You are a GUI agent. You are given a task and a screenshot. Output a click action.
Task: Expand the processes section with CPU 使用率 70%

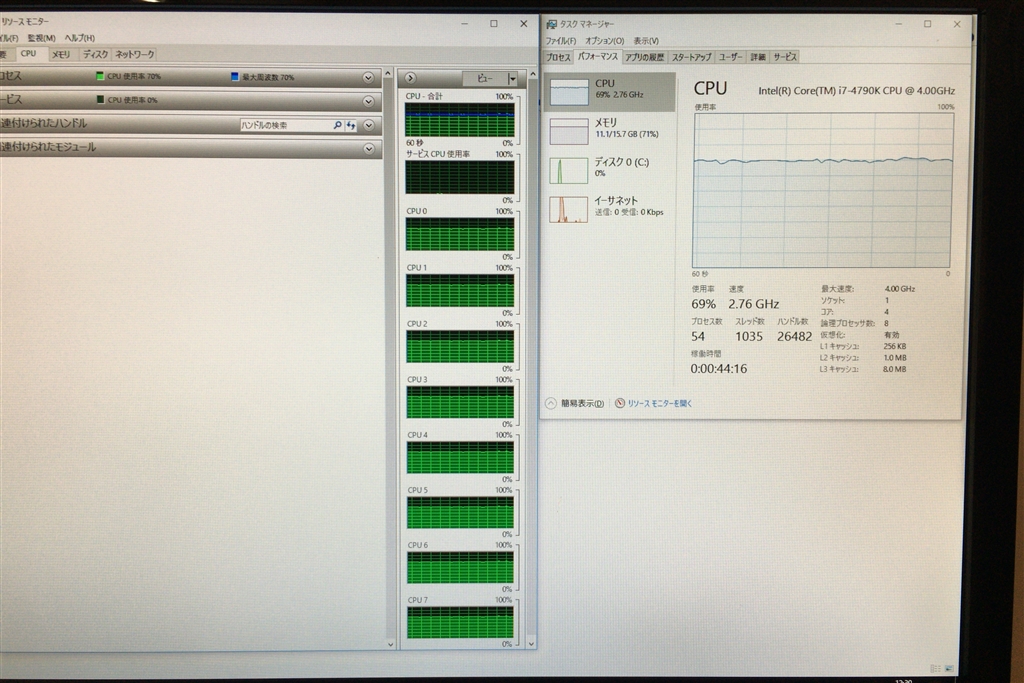click(x=368, y=78)
